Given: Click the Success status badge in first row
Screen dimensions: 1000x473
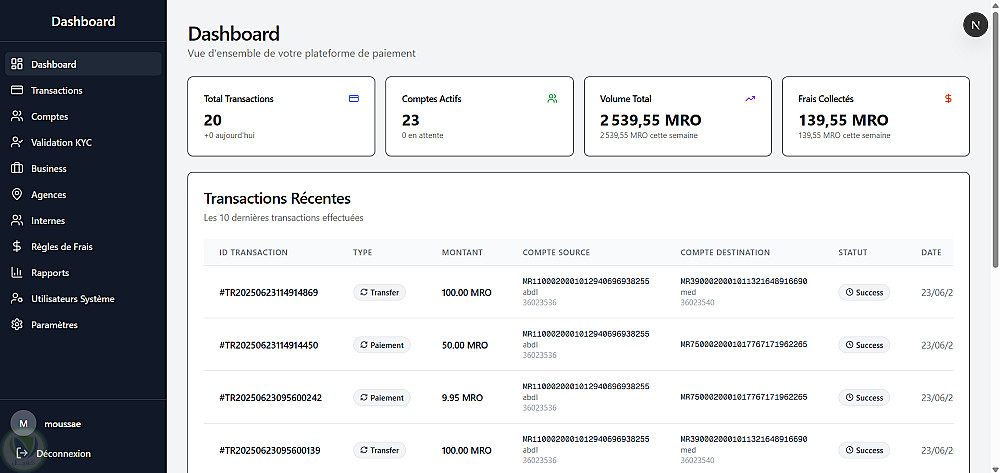Looking at the screenshot, I should pyautogui.click(x=864, y=293).
